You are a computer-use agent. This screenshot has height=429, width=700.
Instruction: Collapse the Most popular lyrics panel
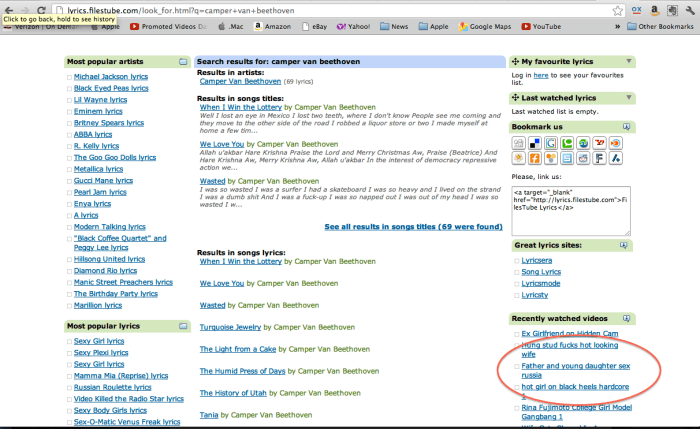pos(183,326)
